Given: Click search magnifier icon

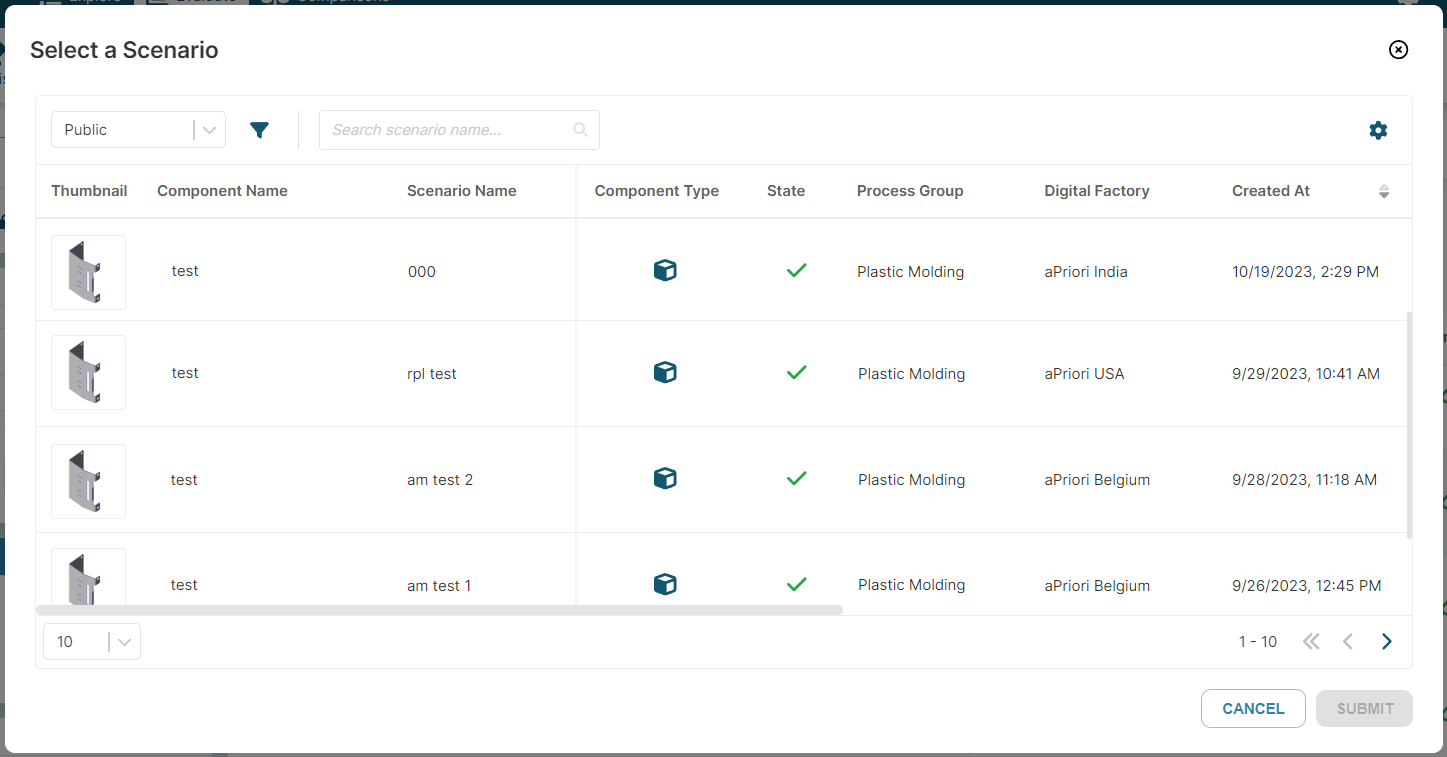Looking at the screenshot, I should (x=580, y=130).
